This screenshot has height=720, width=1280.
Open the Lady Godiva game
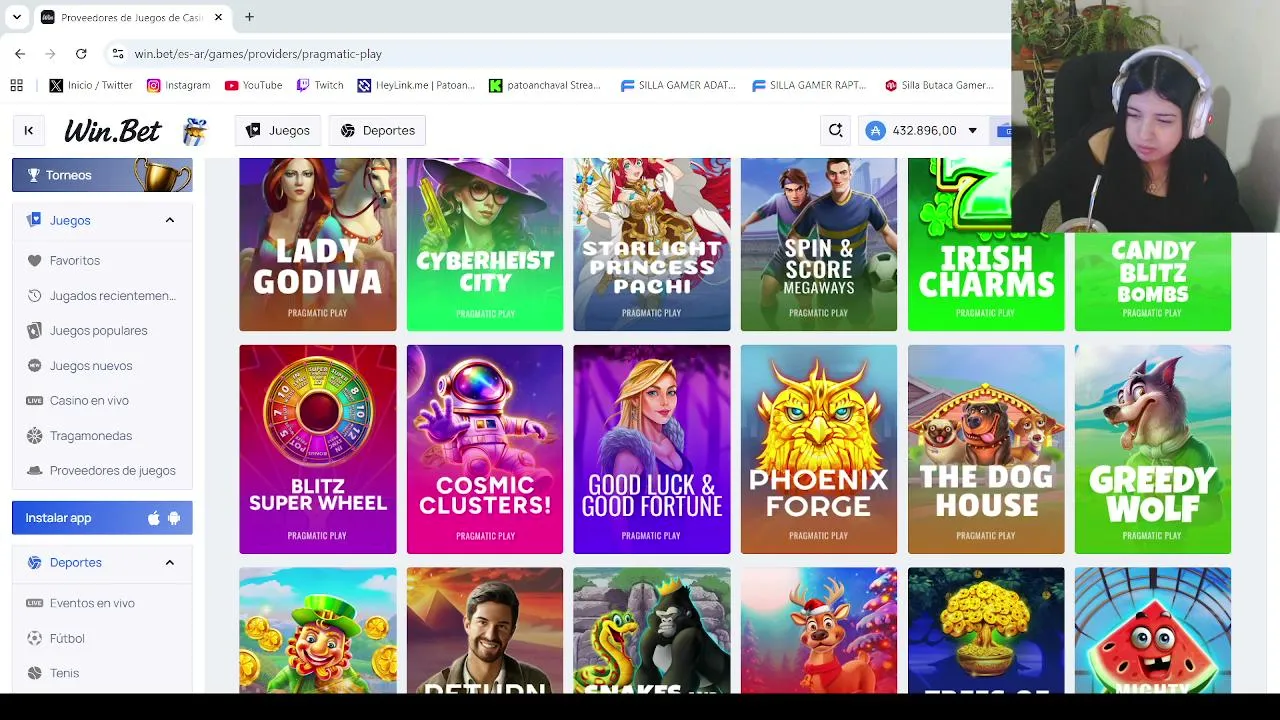click(x=318, y=244)
